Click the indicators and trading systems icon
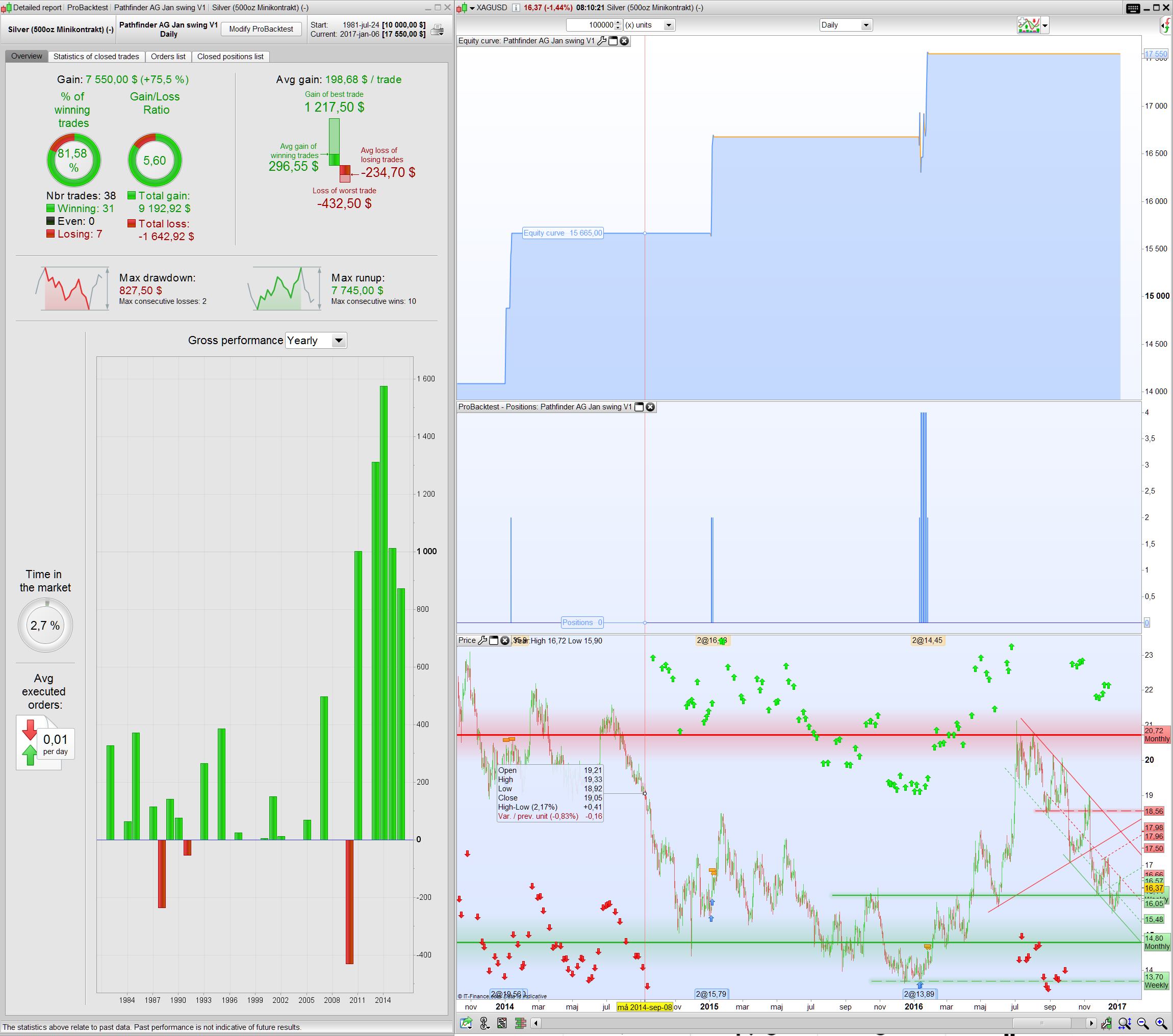 [x=1028, y=25]
